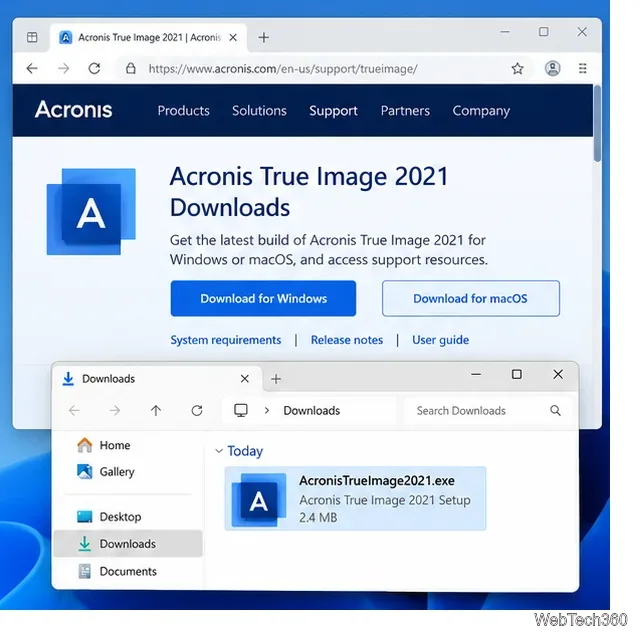Image resolution: width=642 pixels, height=642 pixels.
Task: Open the Solutions menu
Action: coord(259,111)
